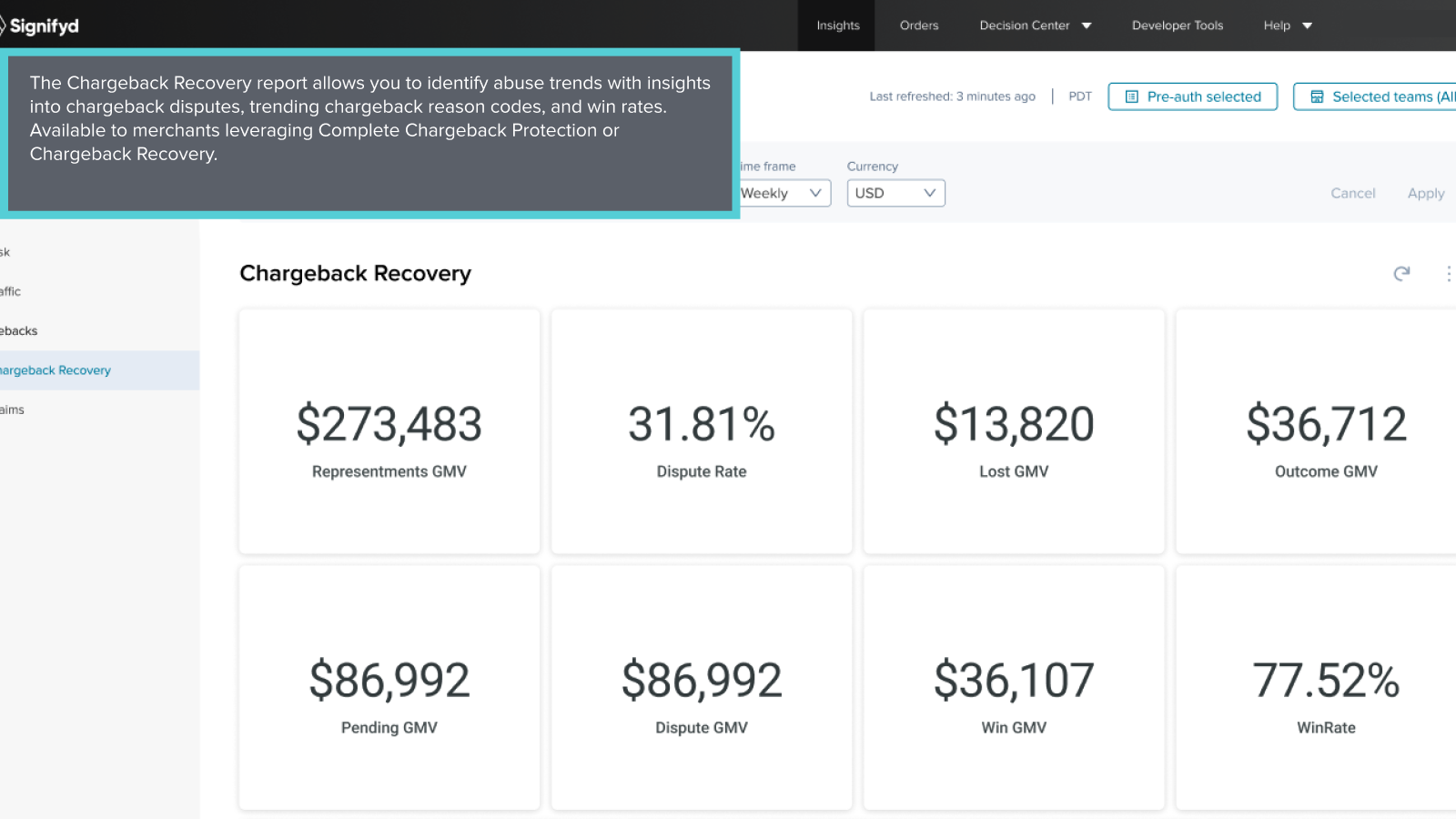
Task: Open the Weekly time frame dropdown
Action: pyautogui.click(x=783, y=193)
